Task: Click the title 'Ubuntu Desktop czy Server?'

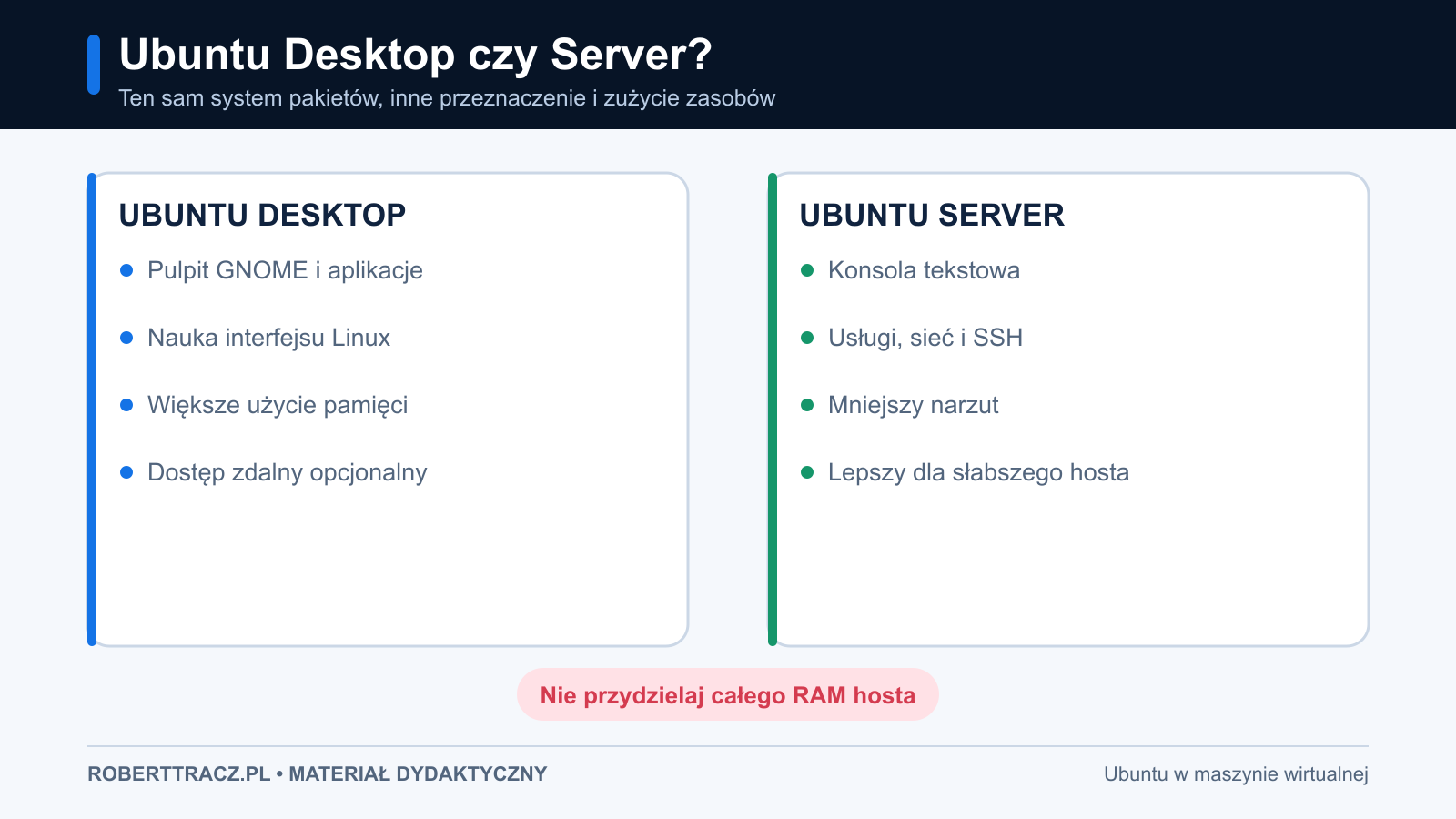Action: pos(415,55)
